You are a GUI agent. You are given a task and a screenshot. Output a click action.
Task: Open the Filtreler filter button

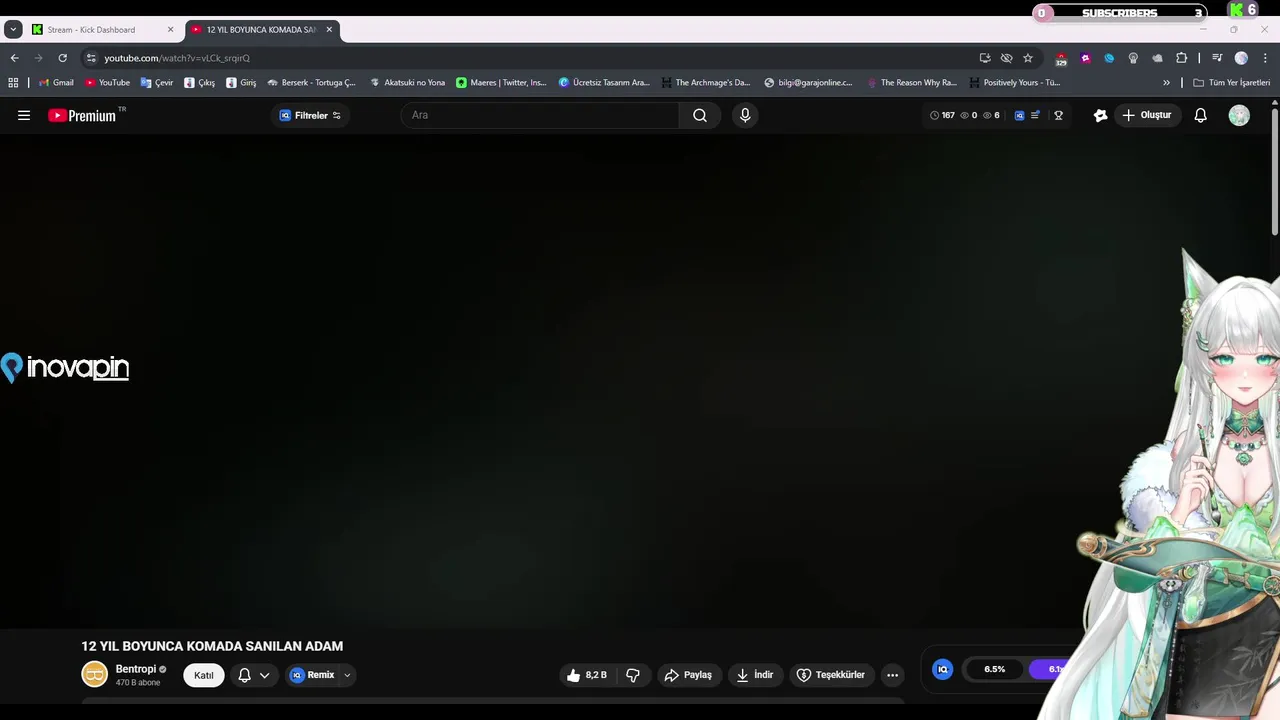310,115
